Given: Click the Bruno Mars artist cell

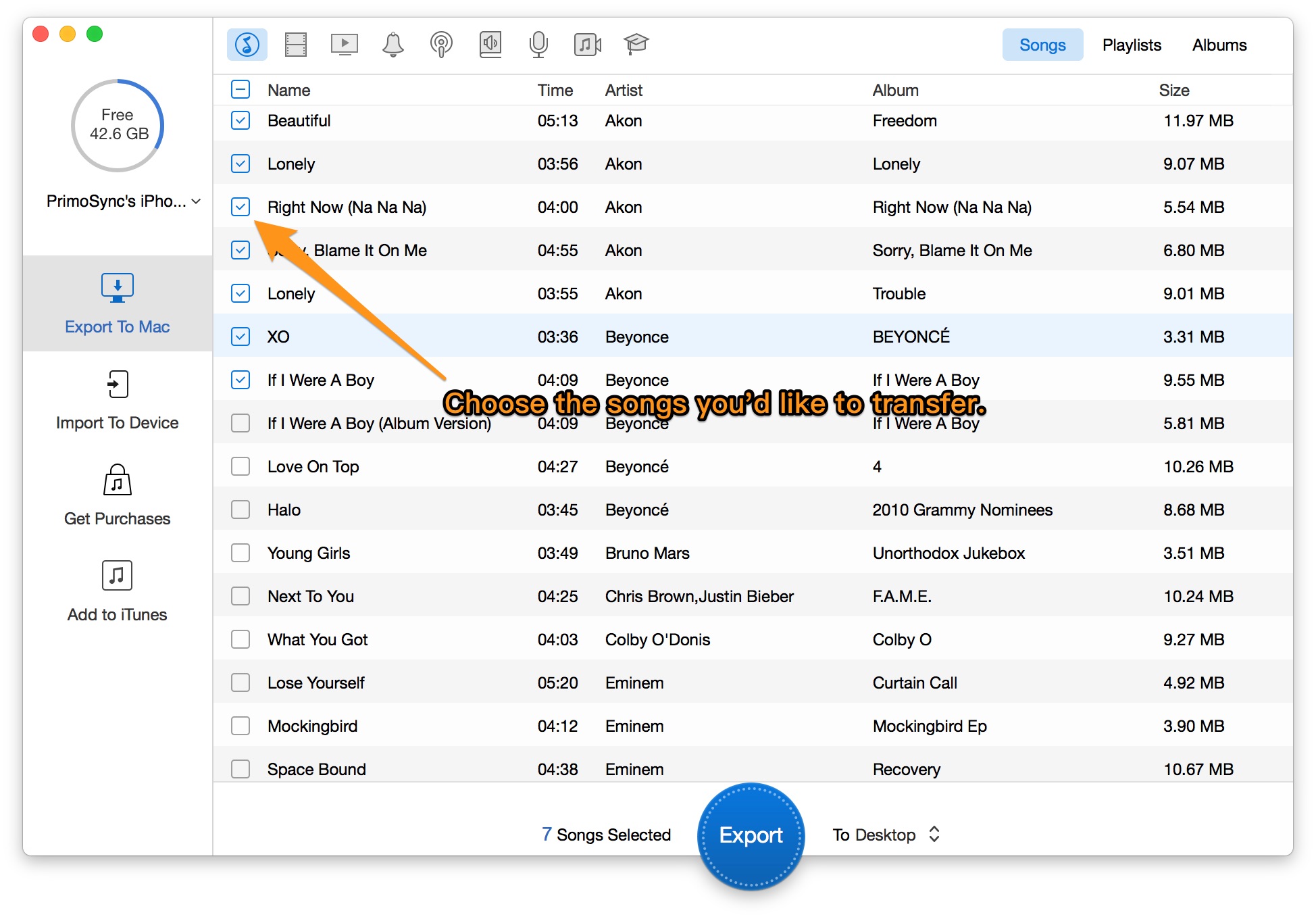Looking at the screenshot, I should (647, 553).
